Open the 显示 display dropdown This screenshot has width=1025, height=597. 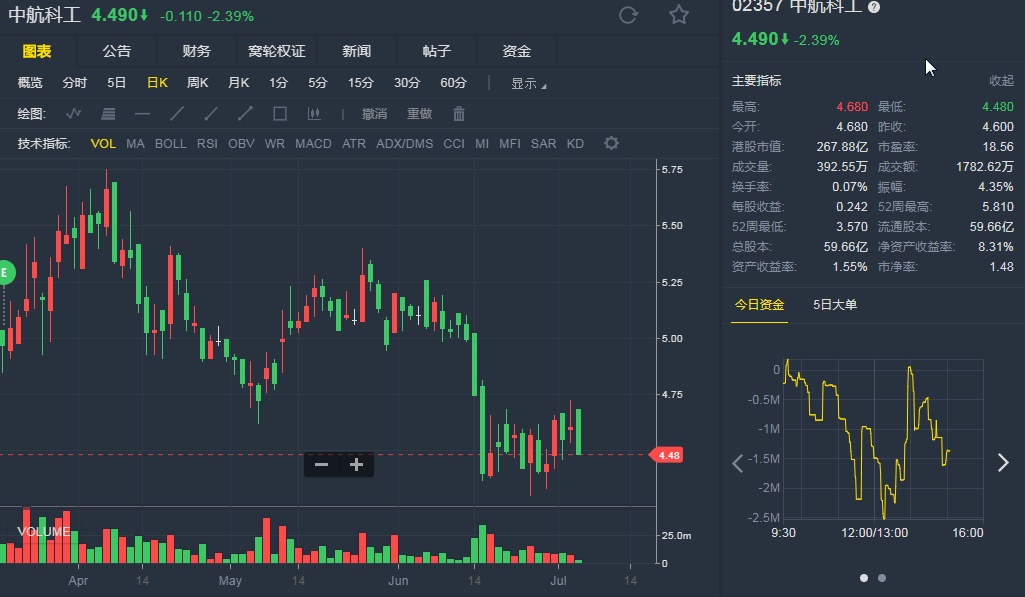pyautogui.click(x=528, y=84)
